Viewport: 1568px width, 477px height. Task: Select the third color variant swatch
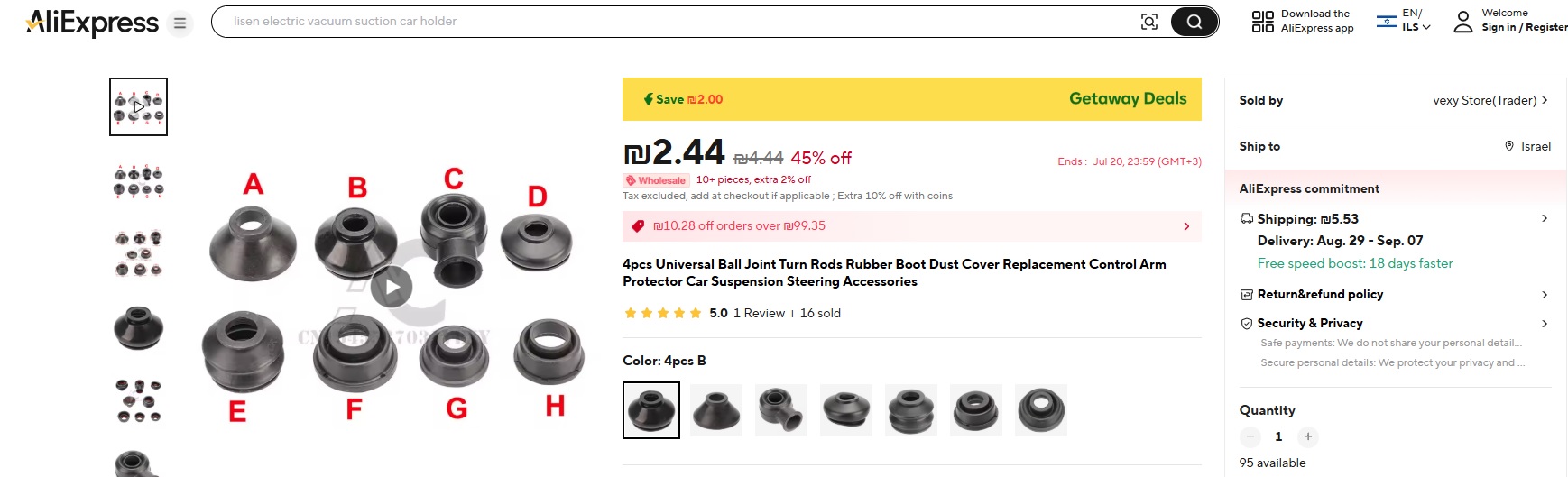point(781,410)
